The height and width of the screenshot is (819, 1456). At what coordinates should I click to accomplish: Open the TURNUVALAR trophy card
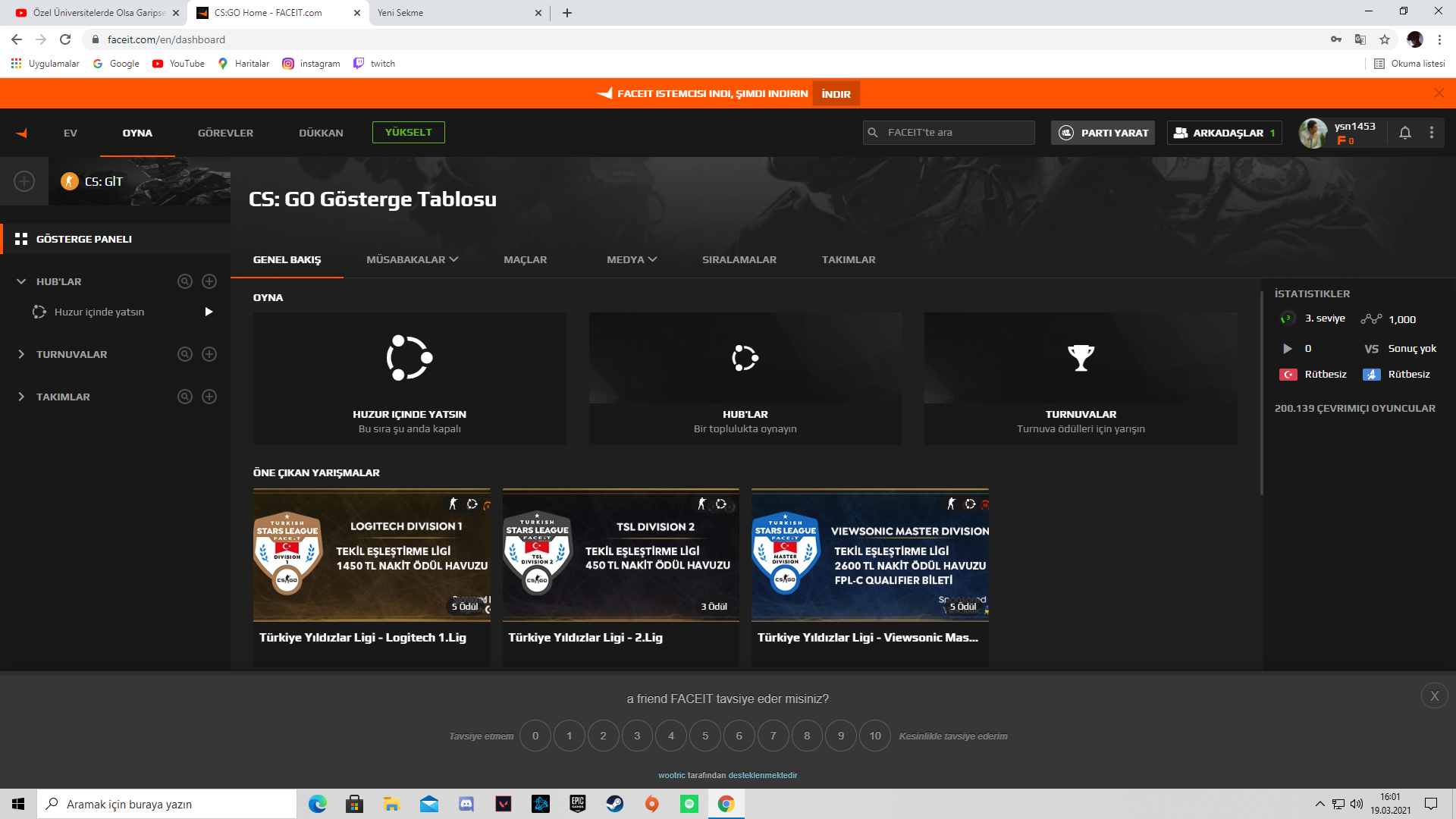click(1081, 378)
